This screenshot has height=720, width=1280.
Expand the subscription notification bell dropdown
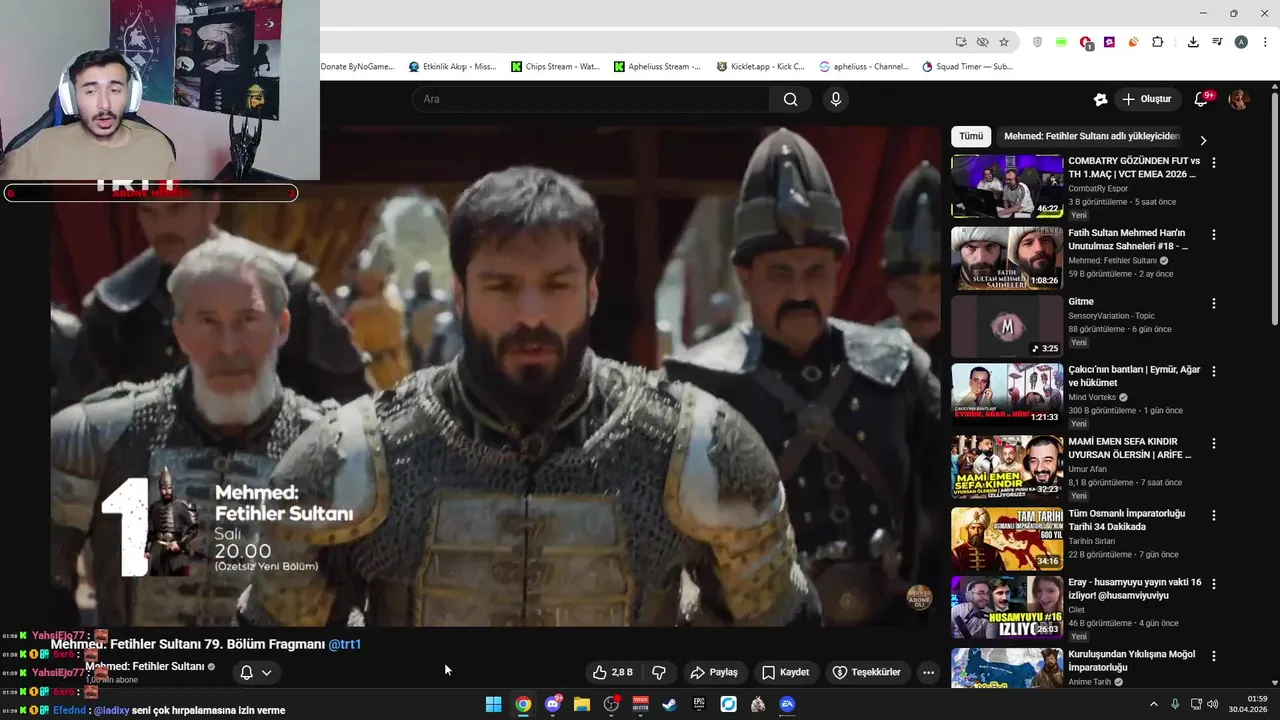pos(256,672)
